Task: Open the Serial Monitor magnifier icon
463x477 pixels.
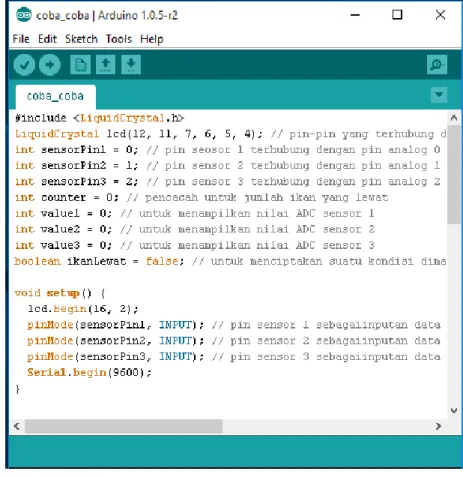Action: point(437,64)
